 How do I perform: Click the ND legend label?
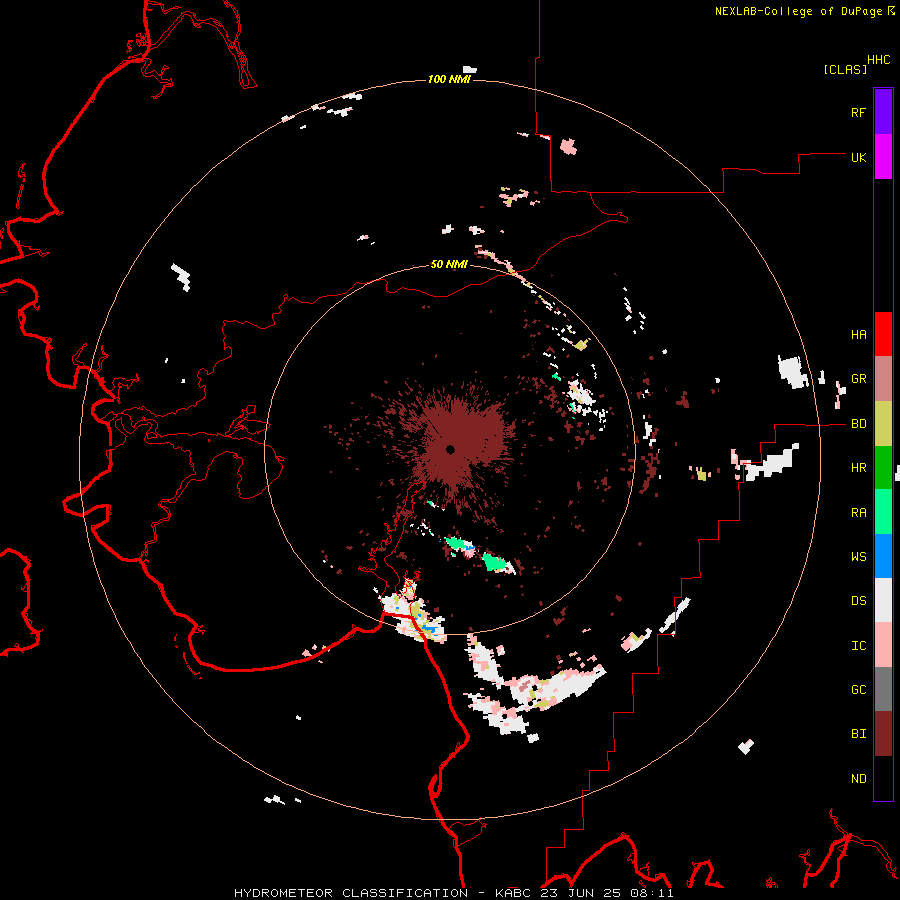pyautogui.click(x=858, y=778)
